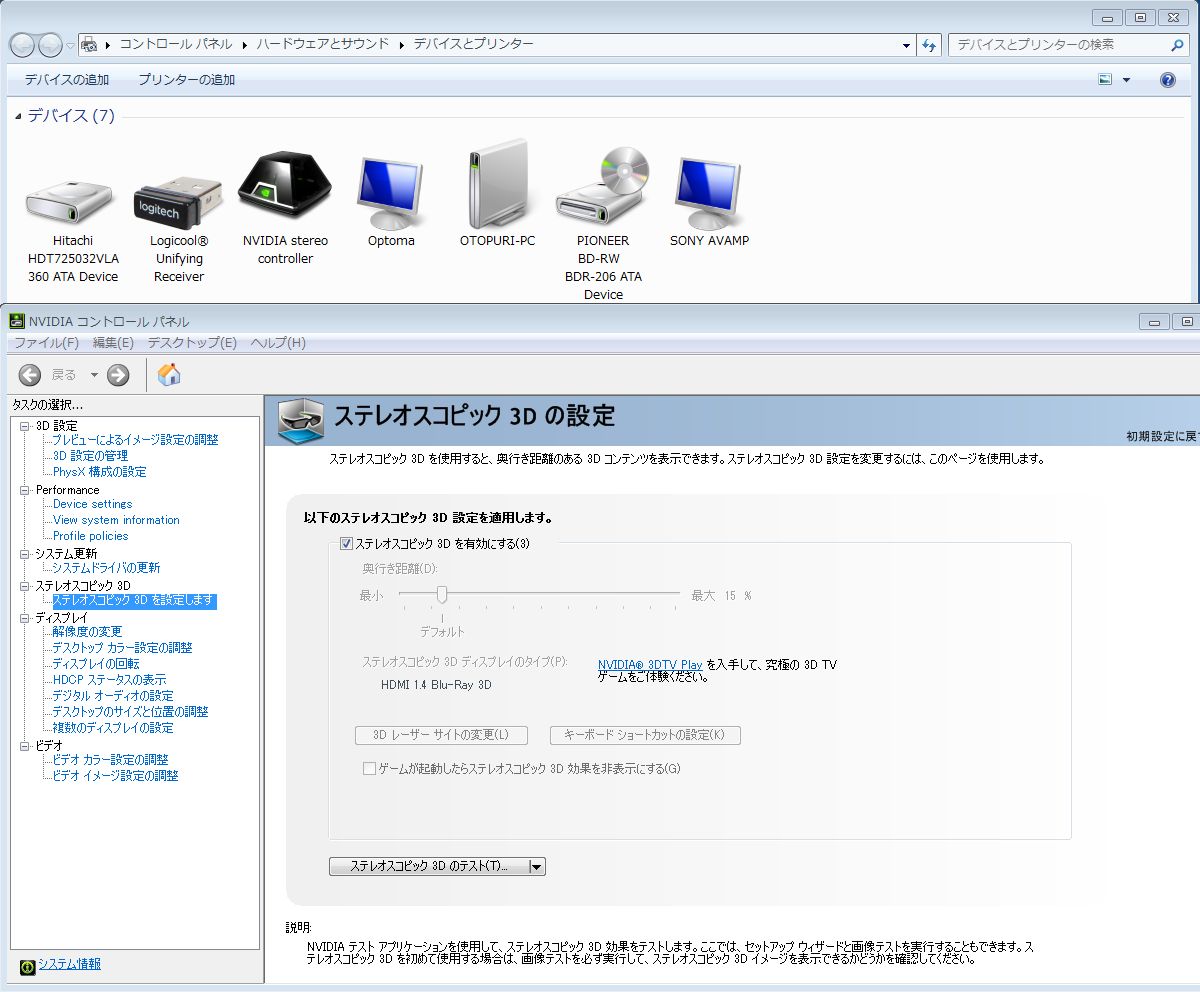
Task: Refresh the Devices and Printers address bar
Action: [x=930, y=45]
